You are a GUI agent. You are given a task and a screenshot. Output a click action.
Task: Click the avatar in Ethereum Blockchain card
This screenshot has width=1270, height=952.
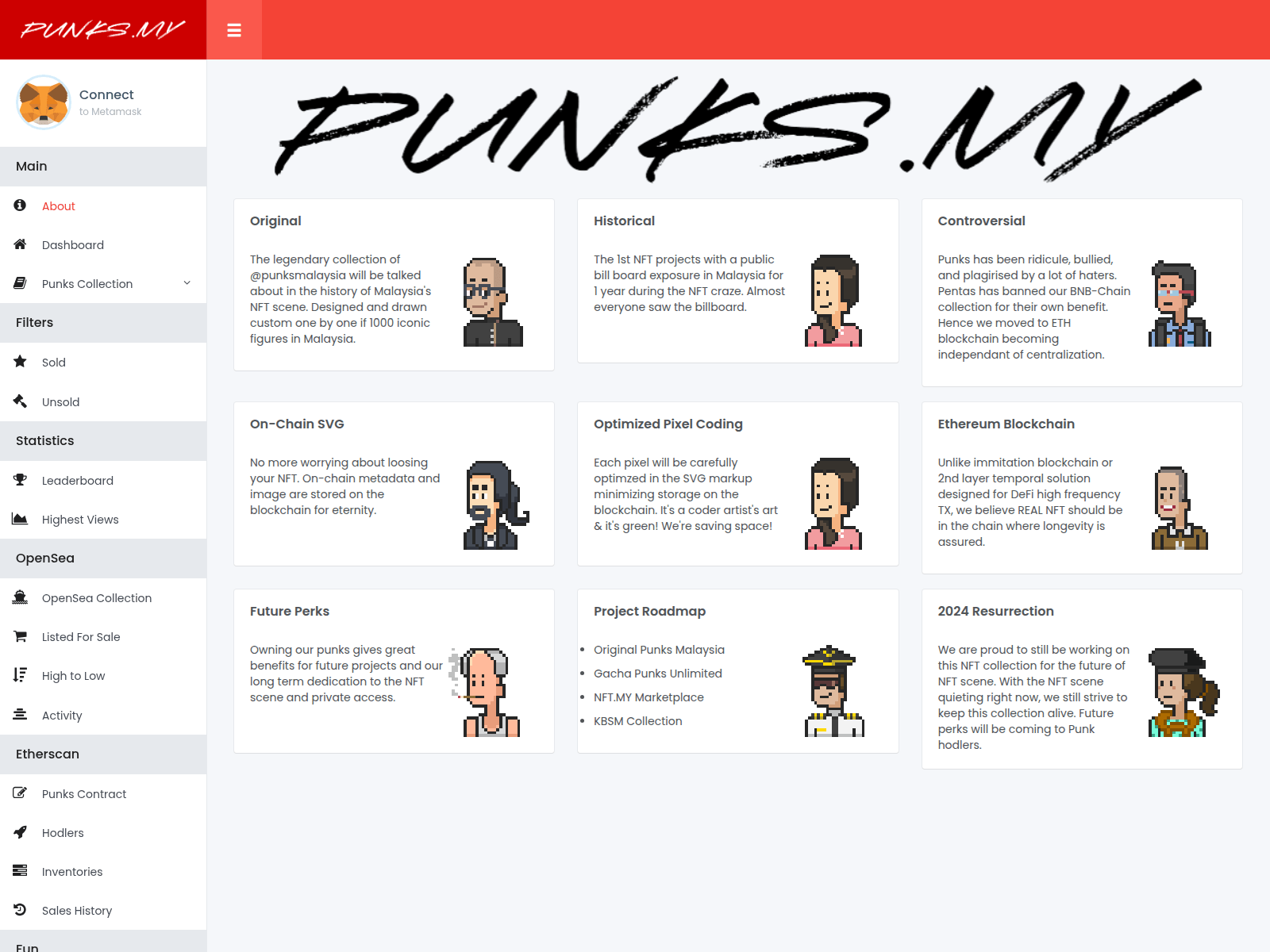click(1180, 508)
